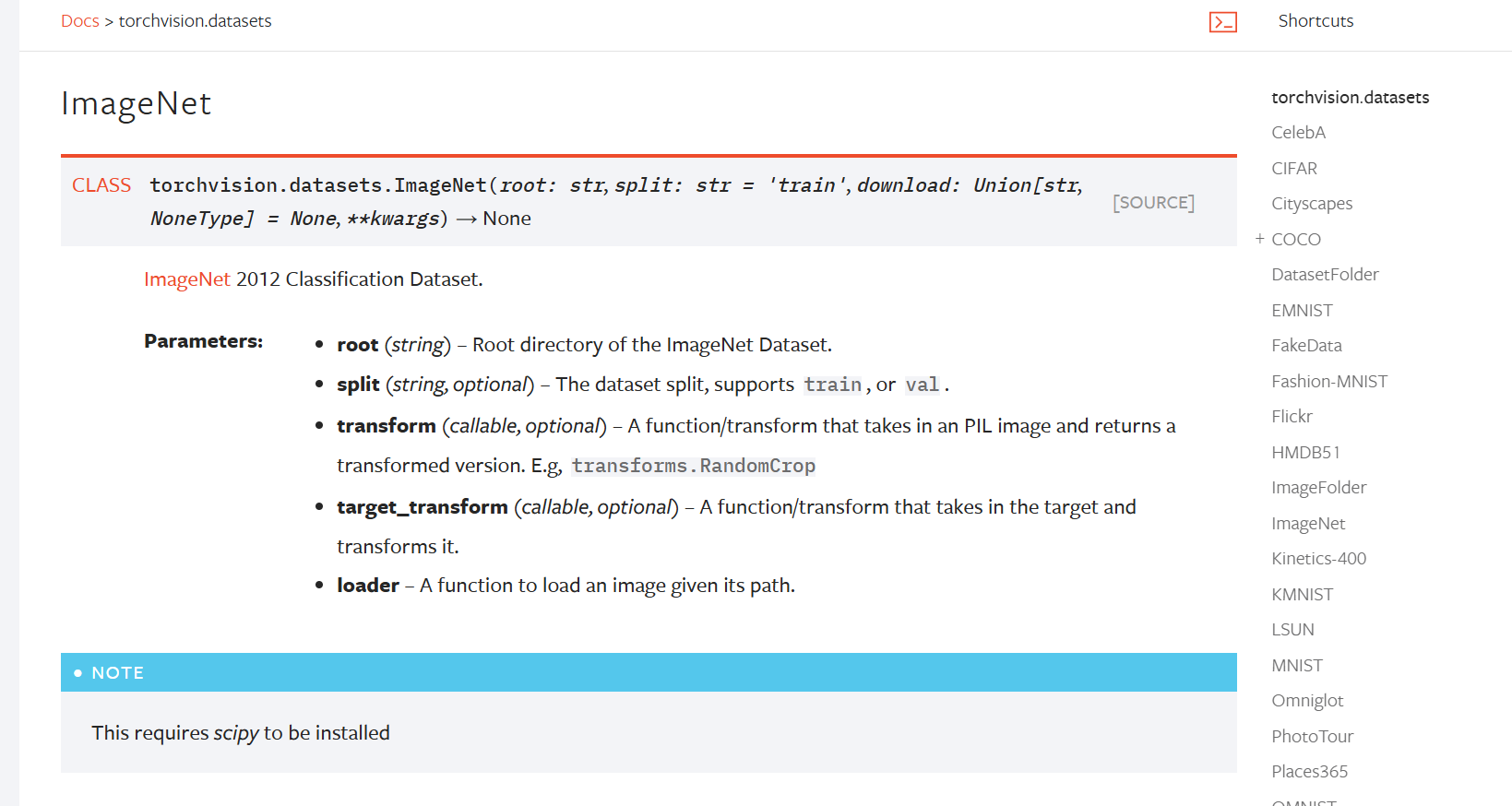The height and width of the screenshot is (806, 1512).
Task: Select ImageNet in the sidebar list
Action: click(x=1308, y=524)
